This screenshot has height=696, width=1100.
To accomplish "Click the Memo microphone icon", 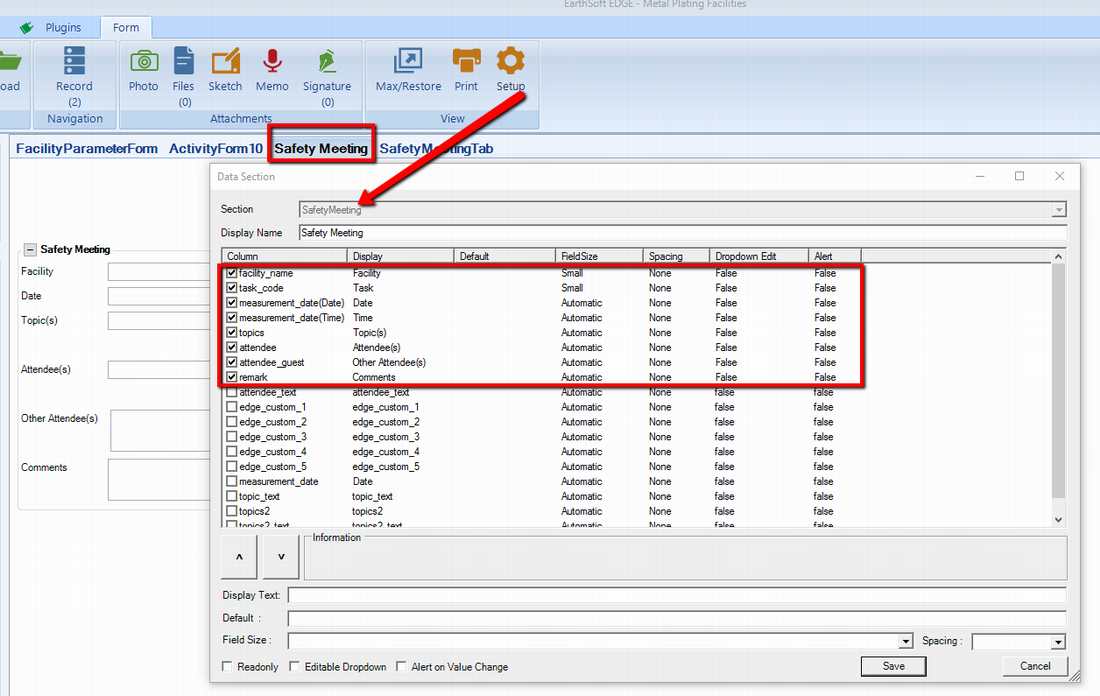I will click(x=271, y=62).
